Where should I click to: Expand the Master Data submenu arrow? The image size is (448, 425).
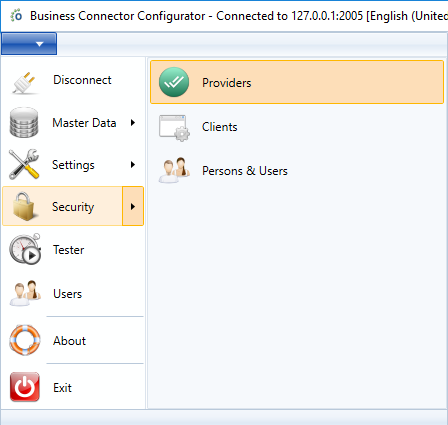[133, 123]
